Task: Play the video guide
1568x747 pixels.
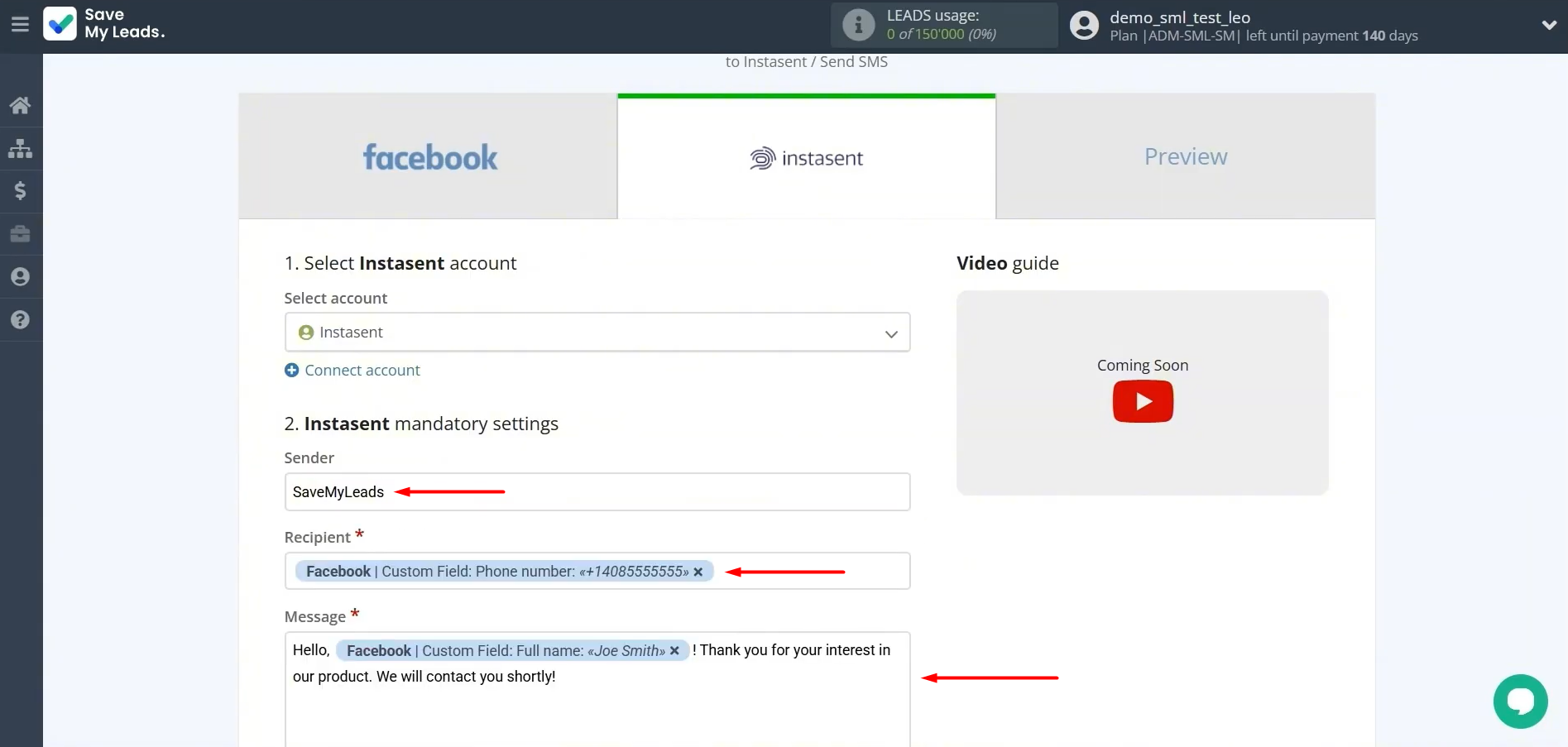Action: 1143,401
